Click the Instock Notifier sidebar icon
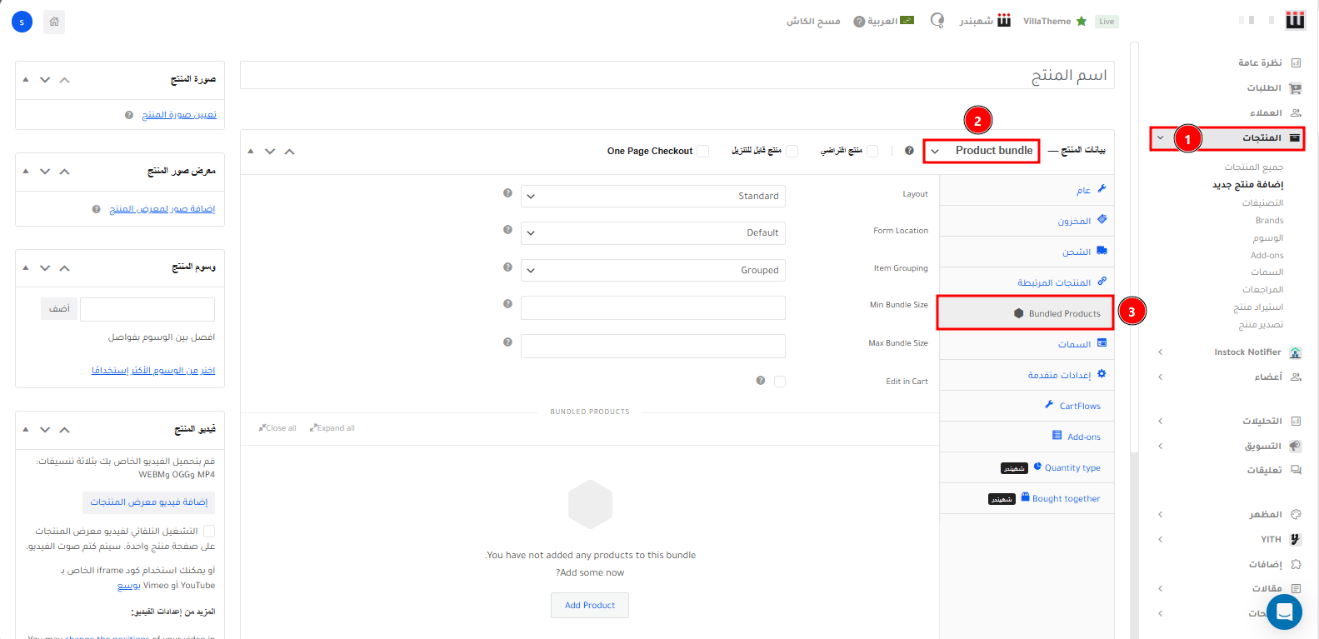The image size is (1319, 639). 1296,352
